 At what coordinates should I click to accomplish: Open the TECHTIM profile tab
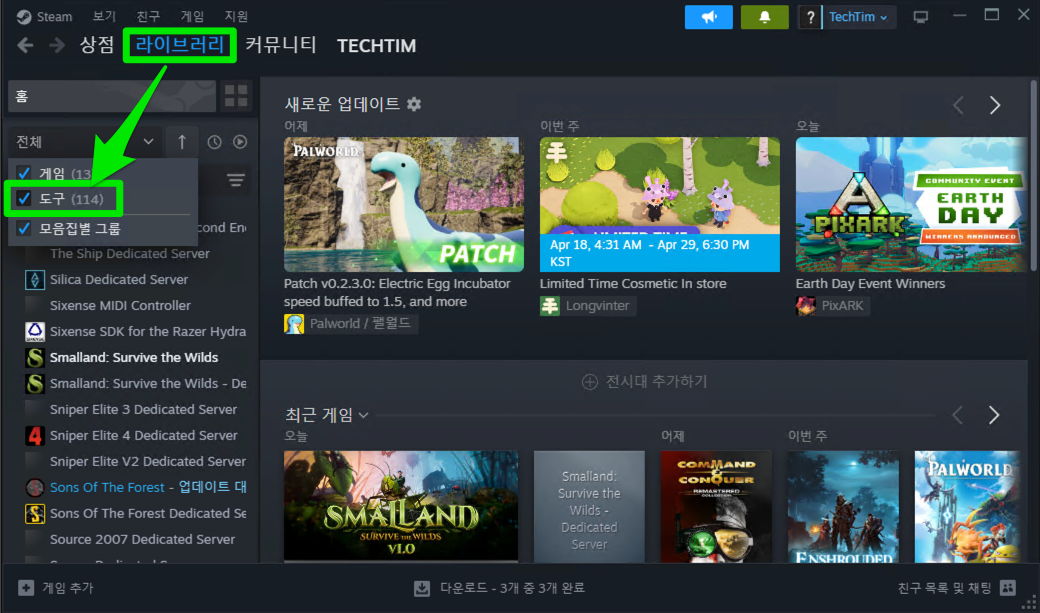(377, 46)
